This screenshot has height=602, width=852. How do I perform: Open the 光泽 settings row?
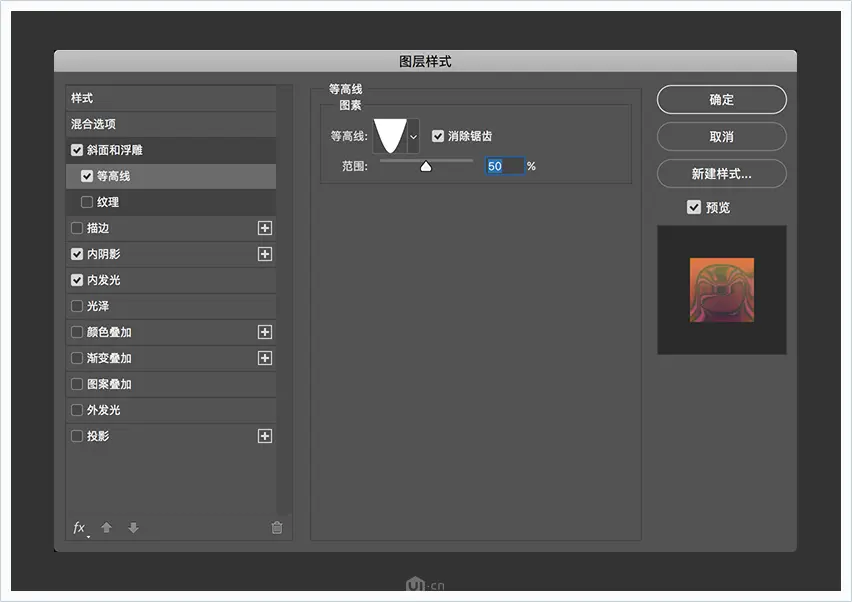171,306
